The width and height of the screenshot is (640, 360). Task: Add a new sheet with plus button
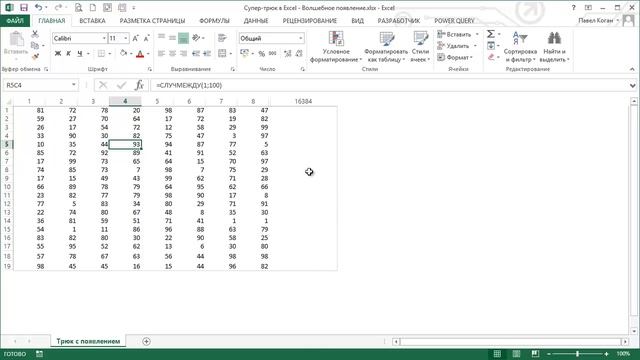tap(146, 341)
